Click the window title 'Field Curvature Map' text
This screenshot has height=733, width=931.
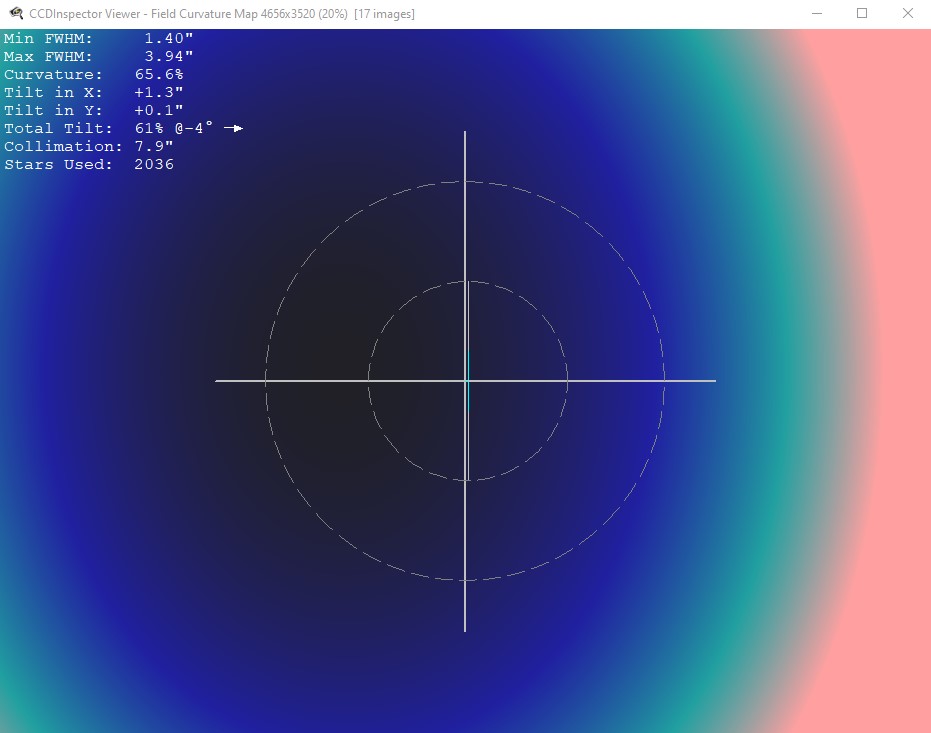point(204,14)
